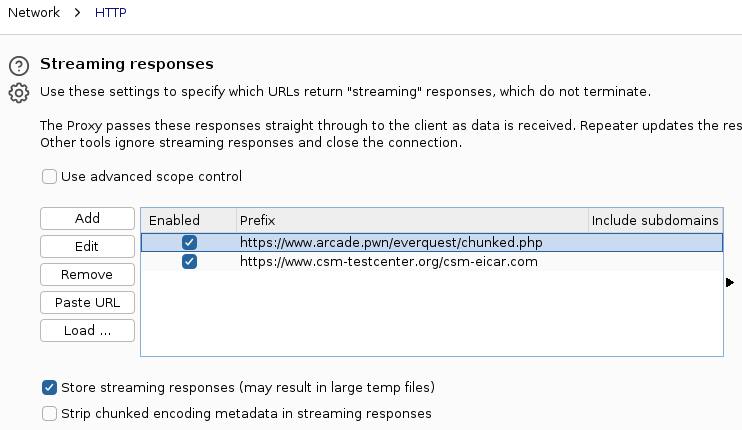The width and height of the screenshot is (742, 430).
Task: Sort by the Prefix column header
Action: 412,220
